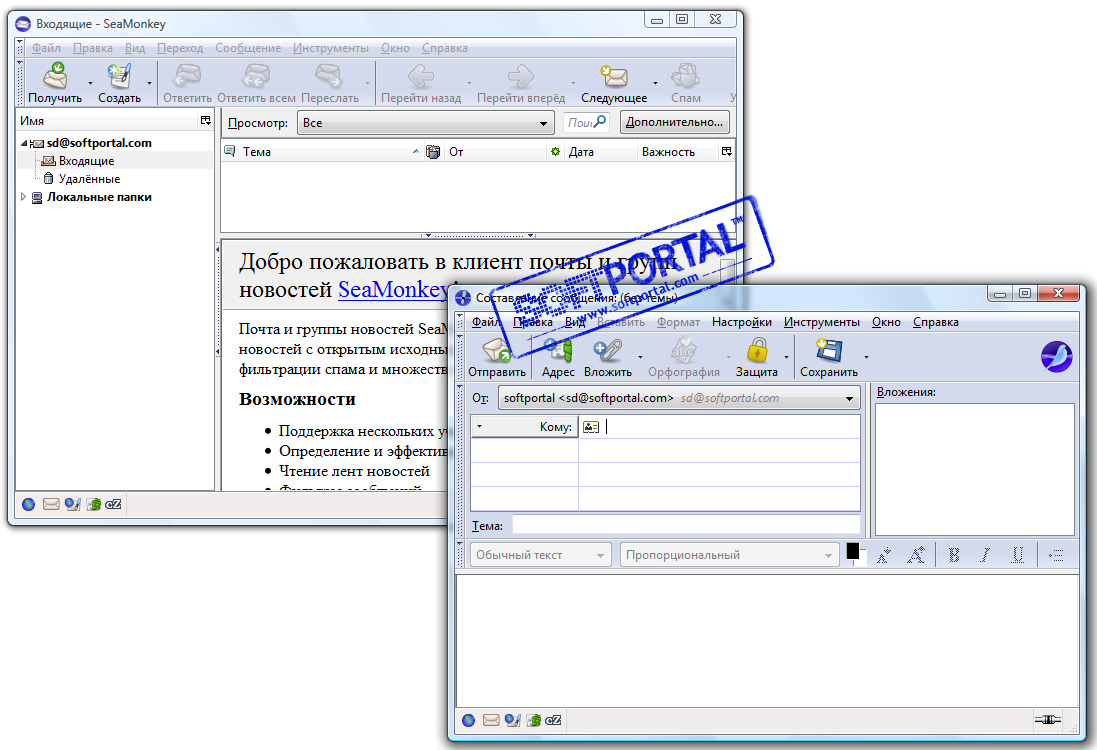The width and height of the screenshot is (1097, 750).
Task: Collapse the sd@softportal.com account tree
Action: coord(24,143)
